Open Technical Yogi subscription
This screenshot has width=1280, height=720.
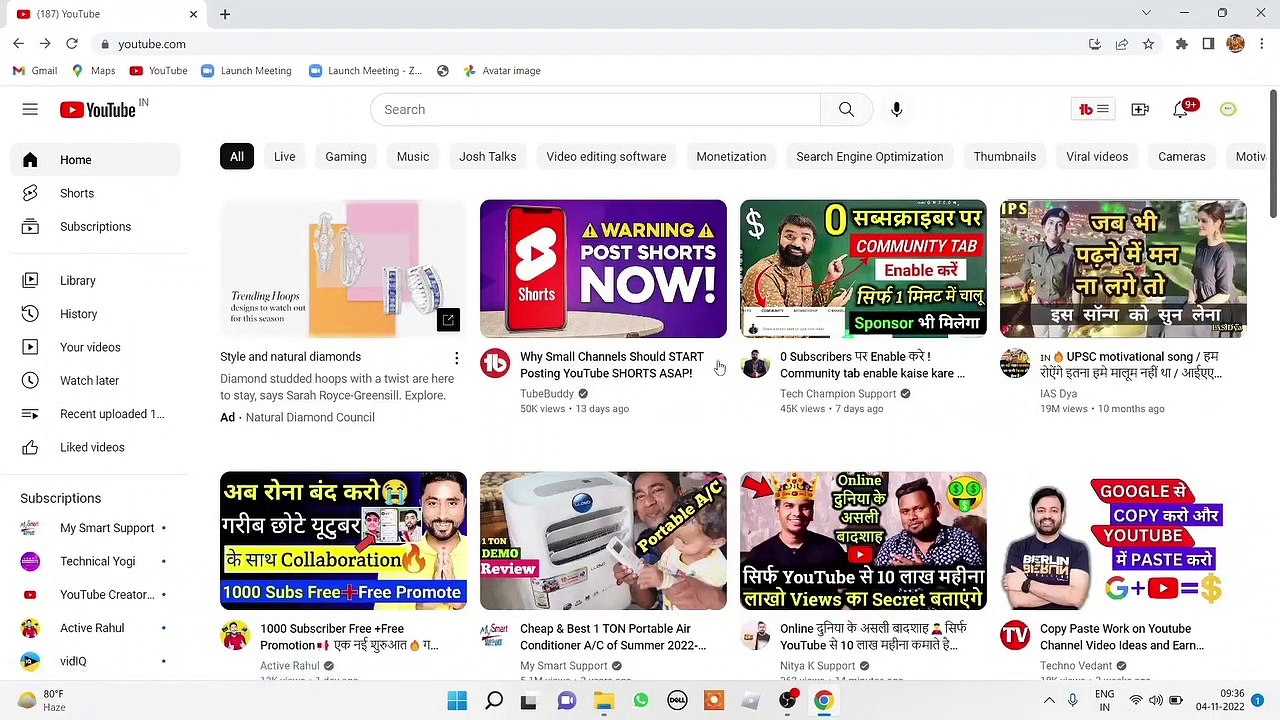point(95,561)
